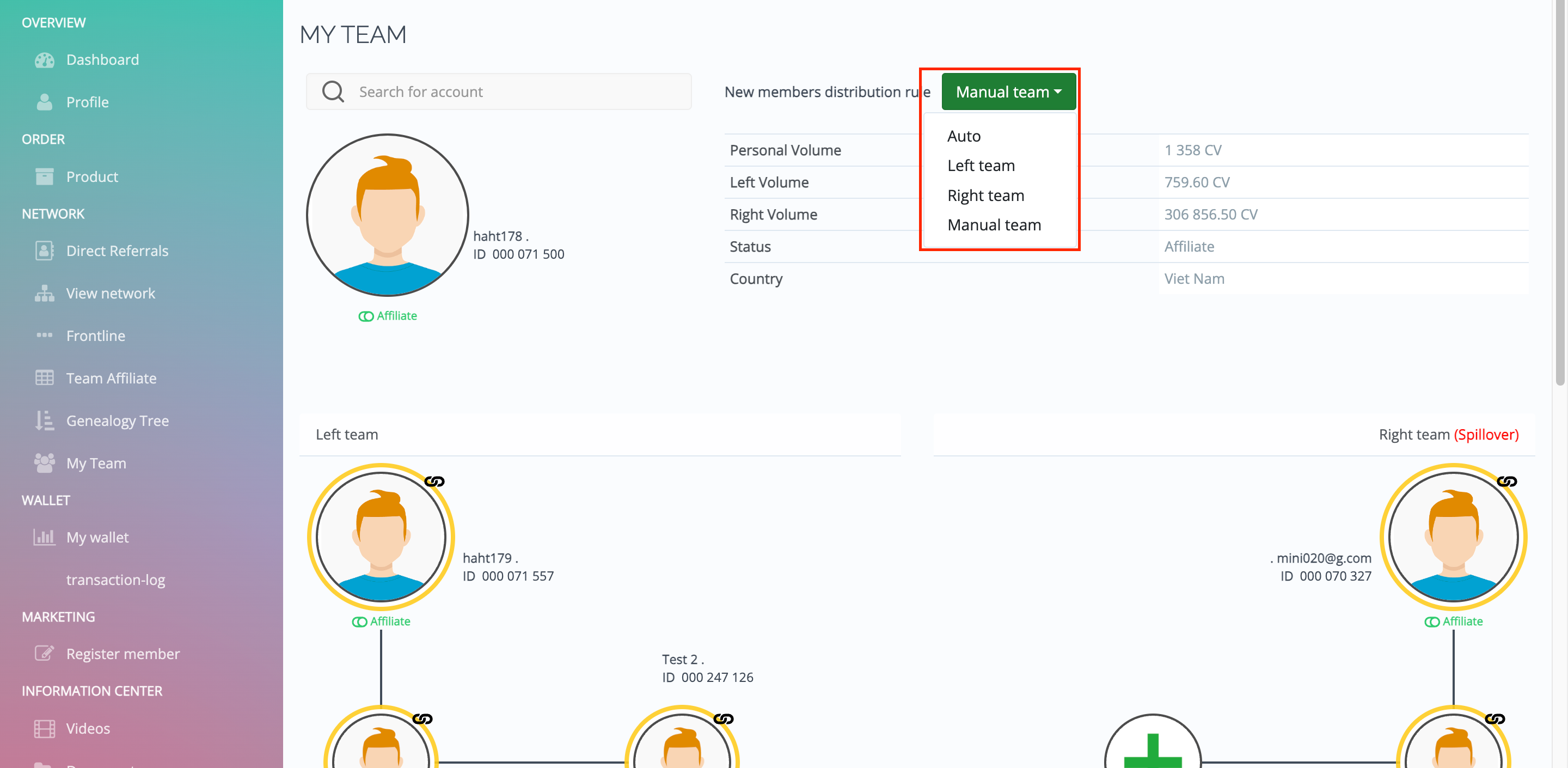Click Affiliate toggle under haht179 avatar
The width and height of the screenshot is (1568, 768).
coord(359,622)
